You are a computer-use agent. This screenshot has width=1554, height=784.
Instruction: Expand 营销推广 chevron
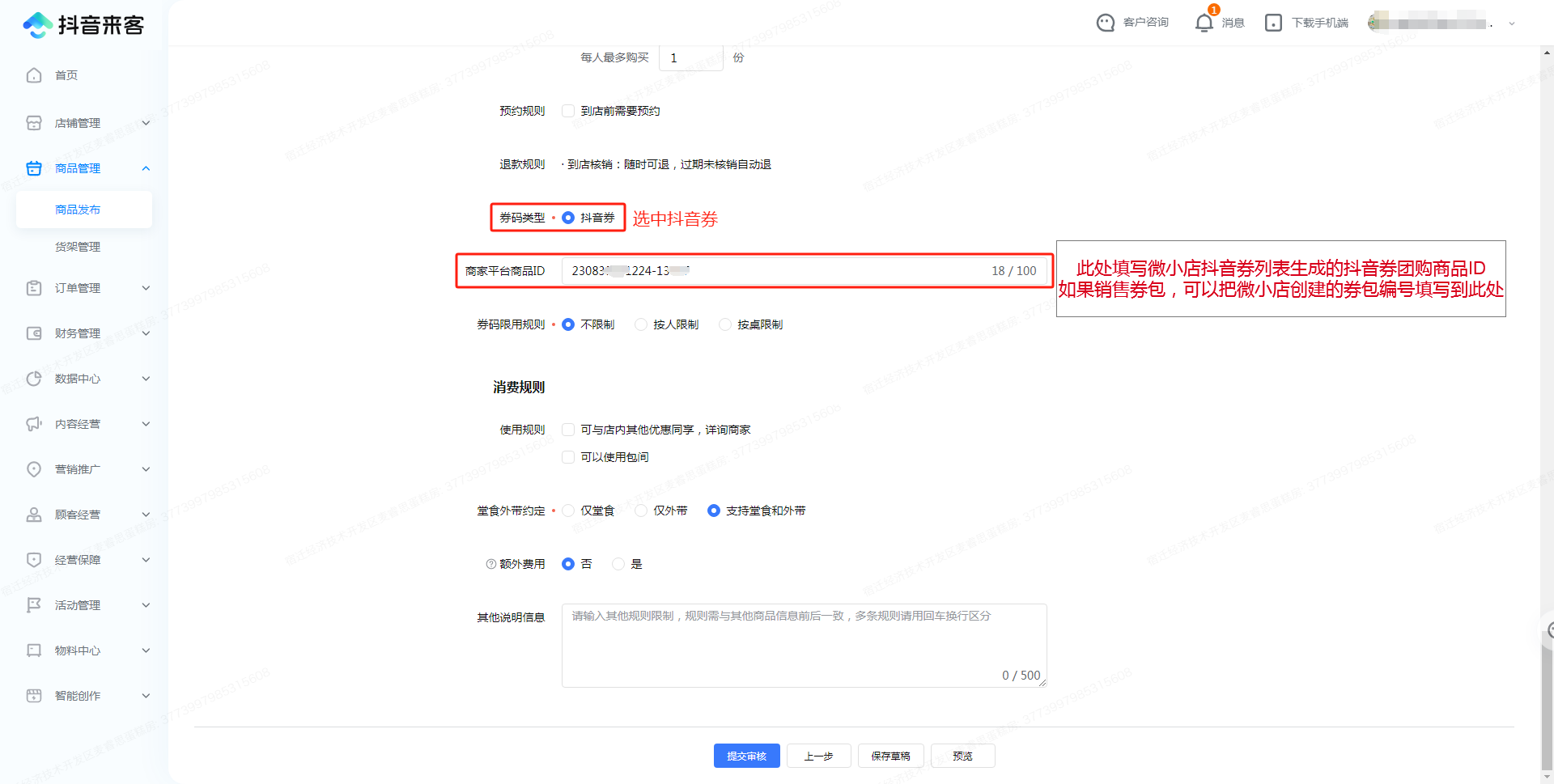[x=146, y=469]
